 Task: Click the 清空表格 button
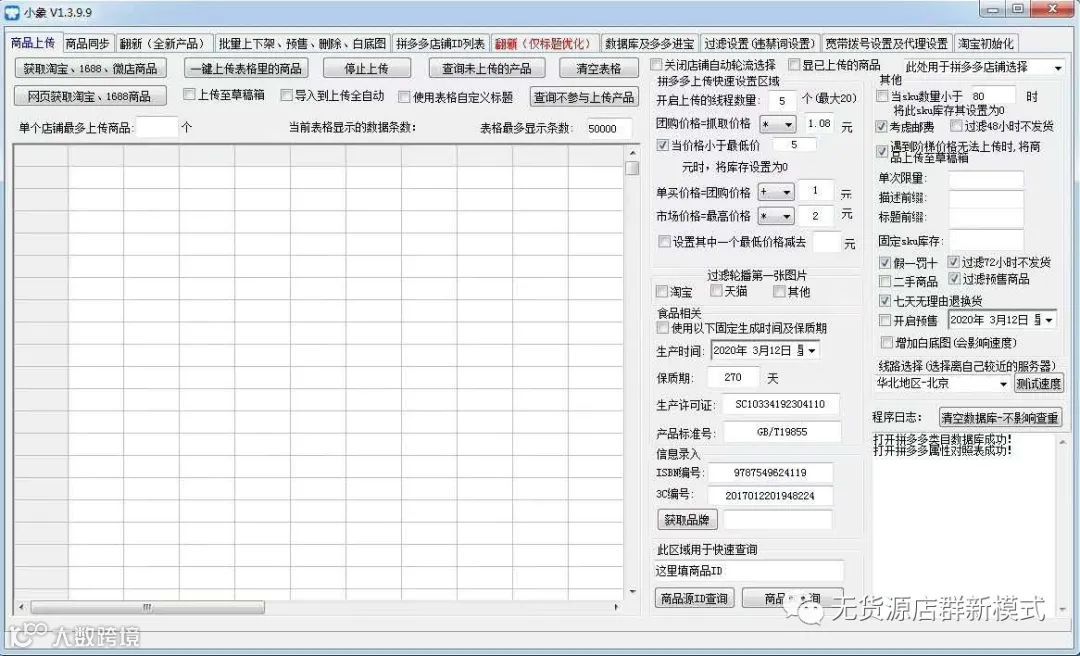pos(599,68)
